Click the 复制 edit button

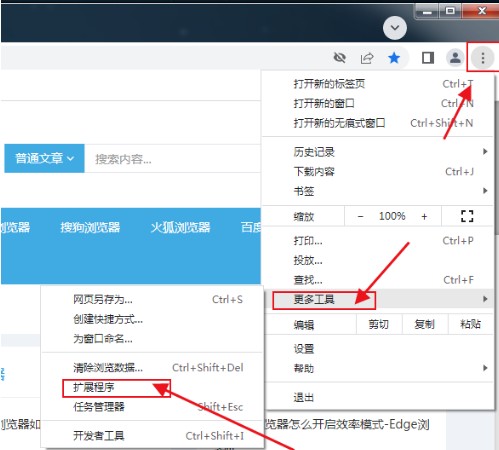pyautogui.click(x=424, y=324)
